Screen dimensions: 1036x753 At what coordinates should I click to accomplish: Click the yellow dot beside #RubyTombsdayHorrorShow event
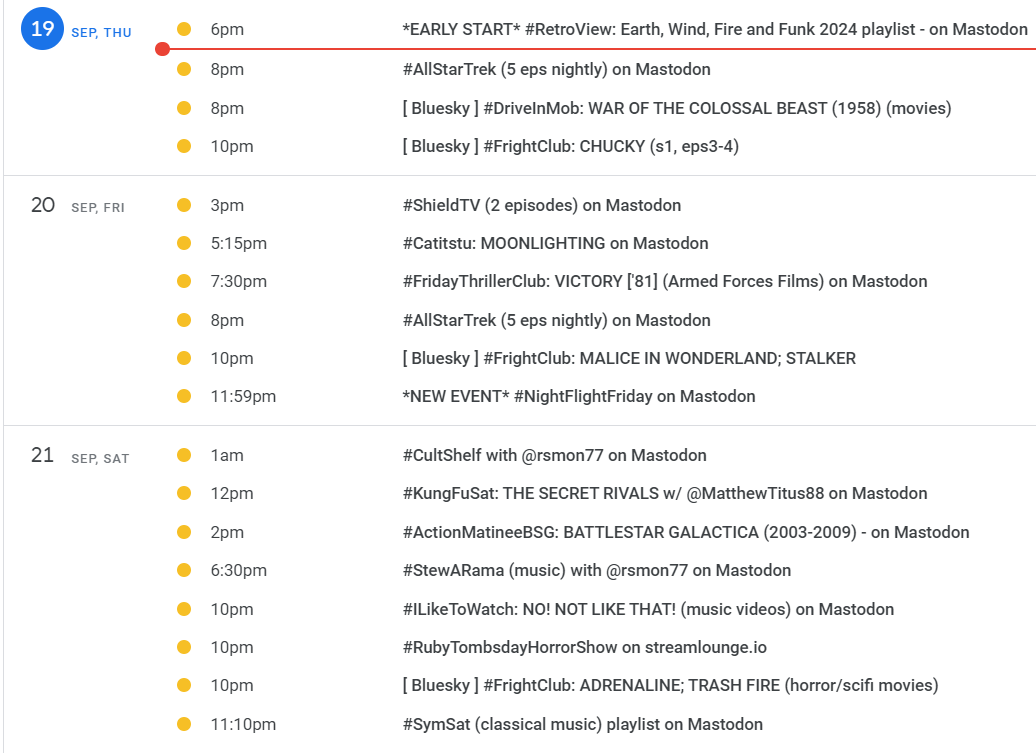coord(184,647)
